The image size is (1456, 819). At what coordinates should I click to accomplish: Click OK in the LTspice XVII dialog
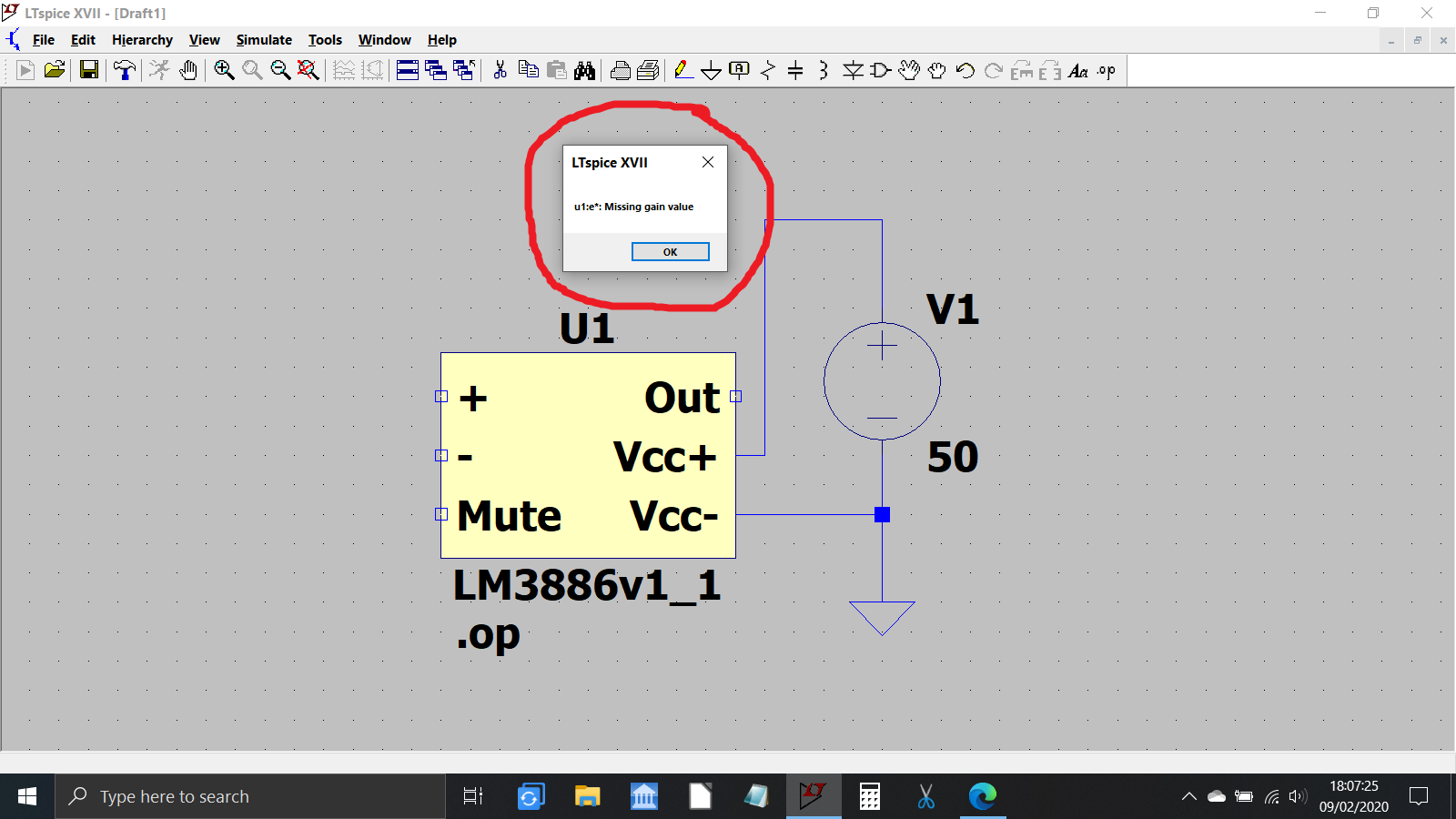tap(670, 252)
